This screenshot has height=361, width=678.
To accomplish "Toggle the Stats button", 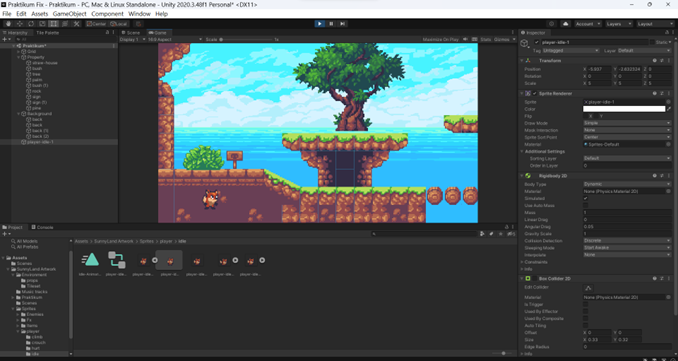I will [486, 39].
